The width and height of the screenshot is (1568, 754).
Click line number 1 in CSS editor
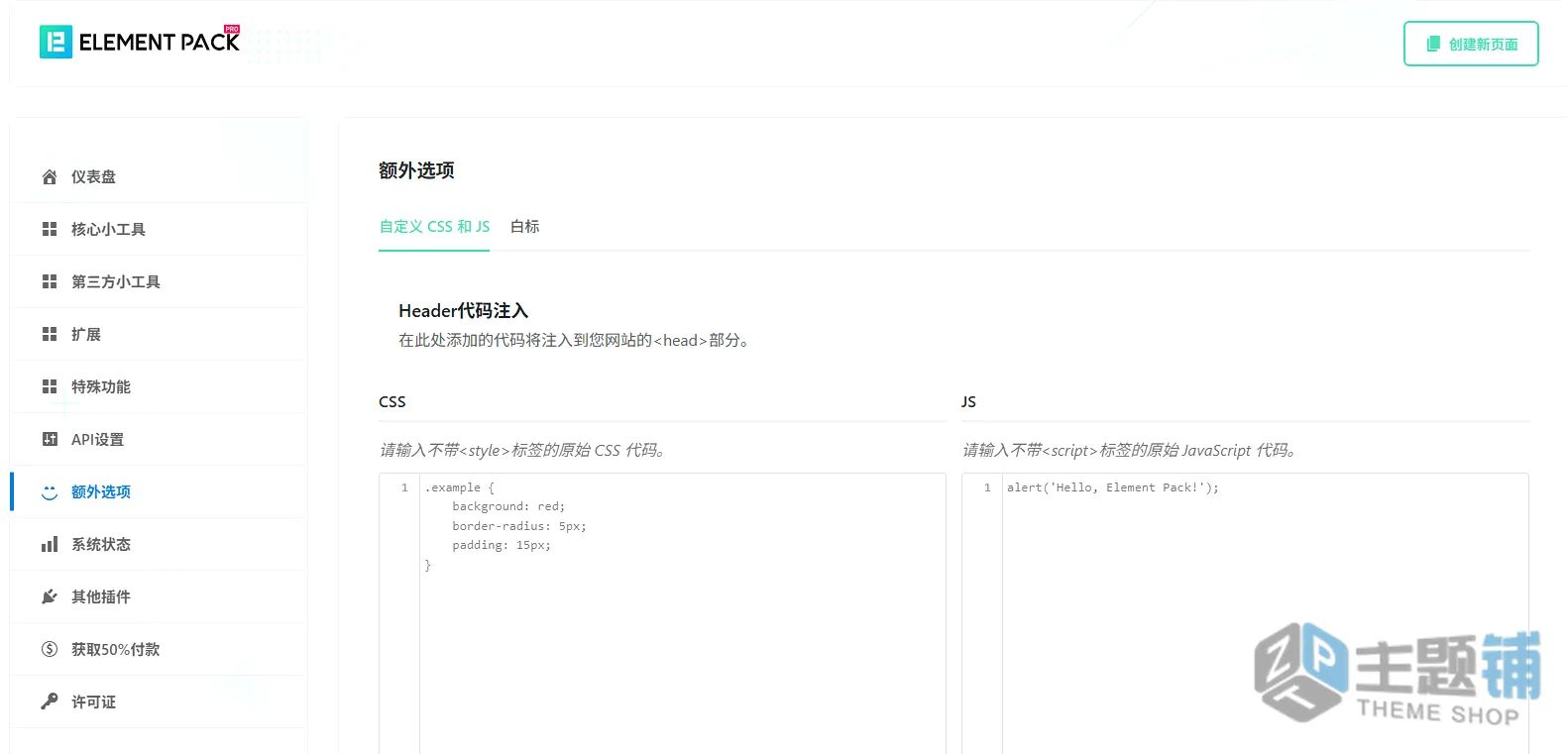coord(404,487)
